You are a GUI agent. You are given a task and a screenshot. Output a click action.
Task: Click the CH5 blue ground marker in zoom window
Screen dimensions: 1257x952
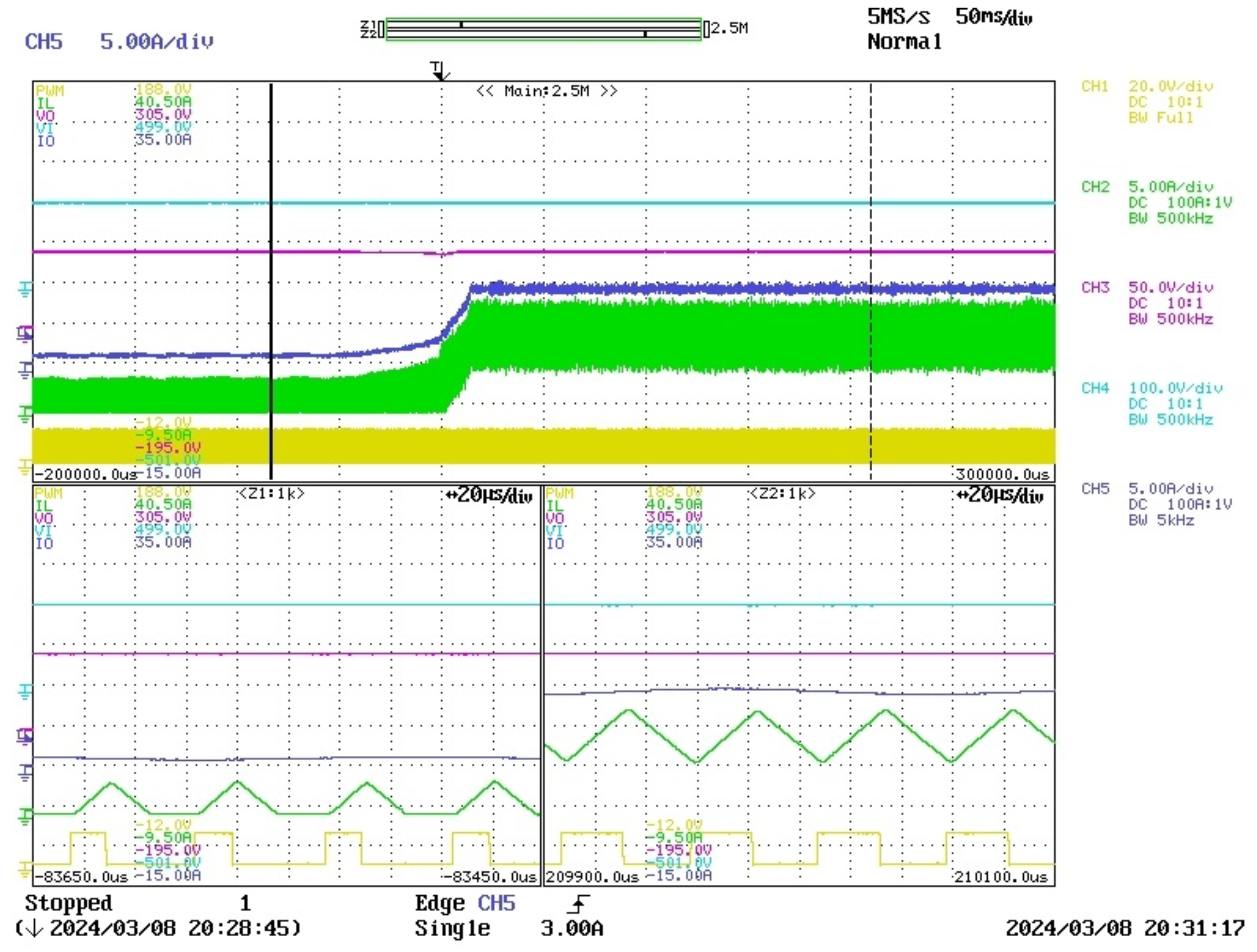25,772
